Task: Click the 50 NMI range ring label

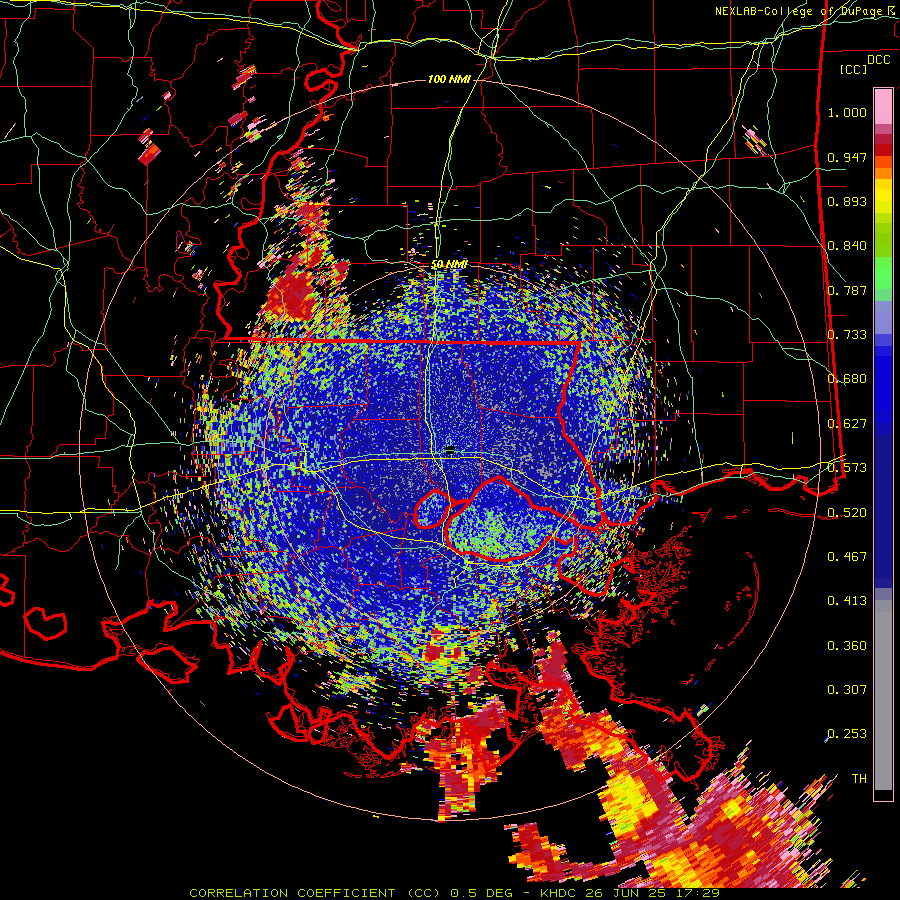Action: tap(449, 265)
